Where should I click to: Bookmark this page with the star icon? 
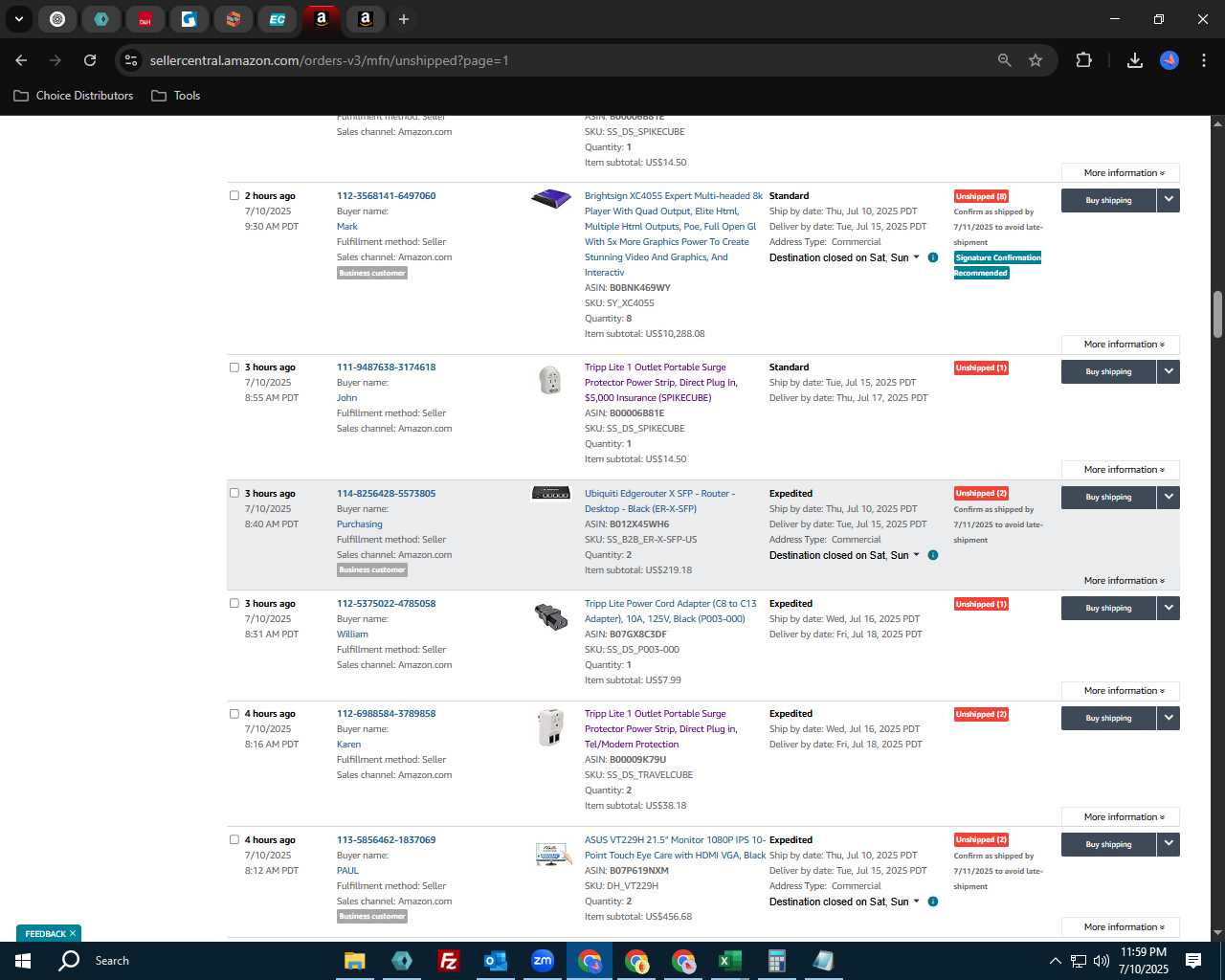tap(1036, 60)
